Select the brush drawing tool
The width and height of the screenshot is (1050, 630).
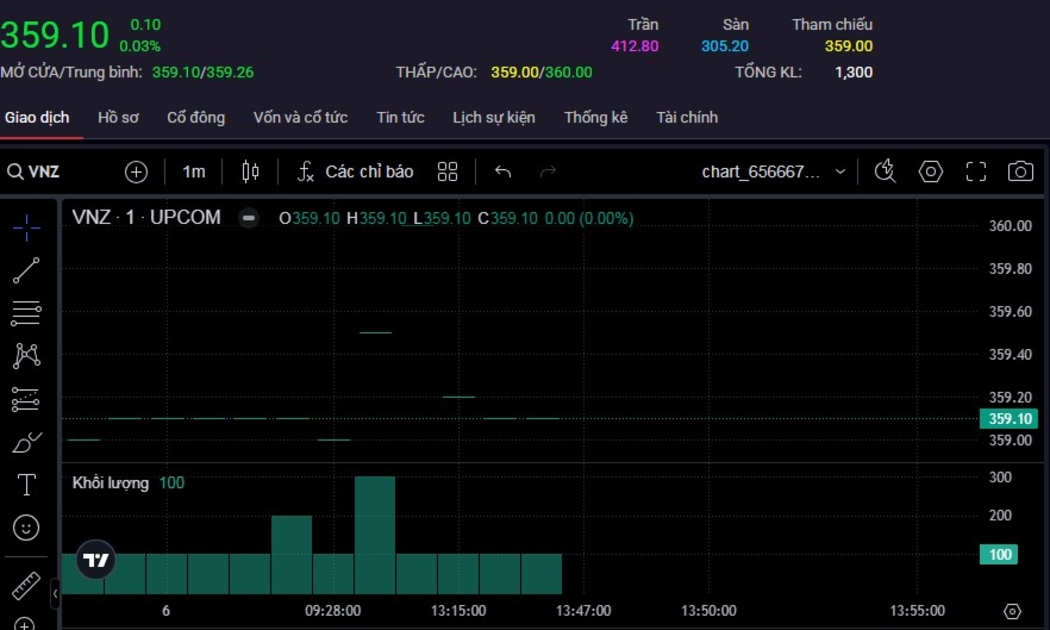pos(27,442)
